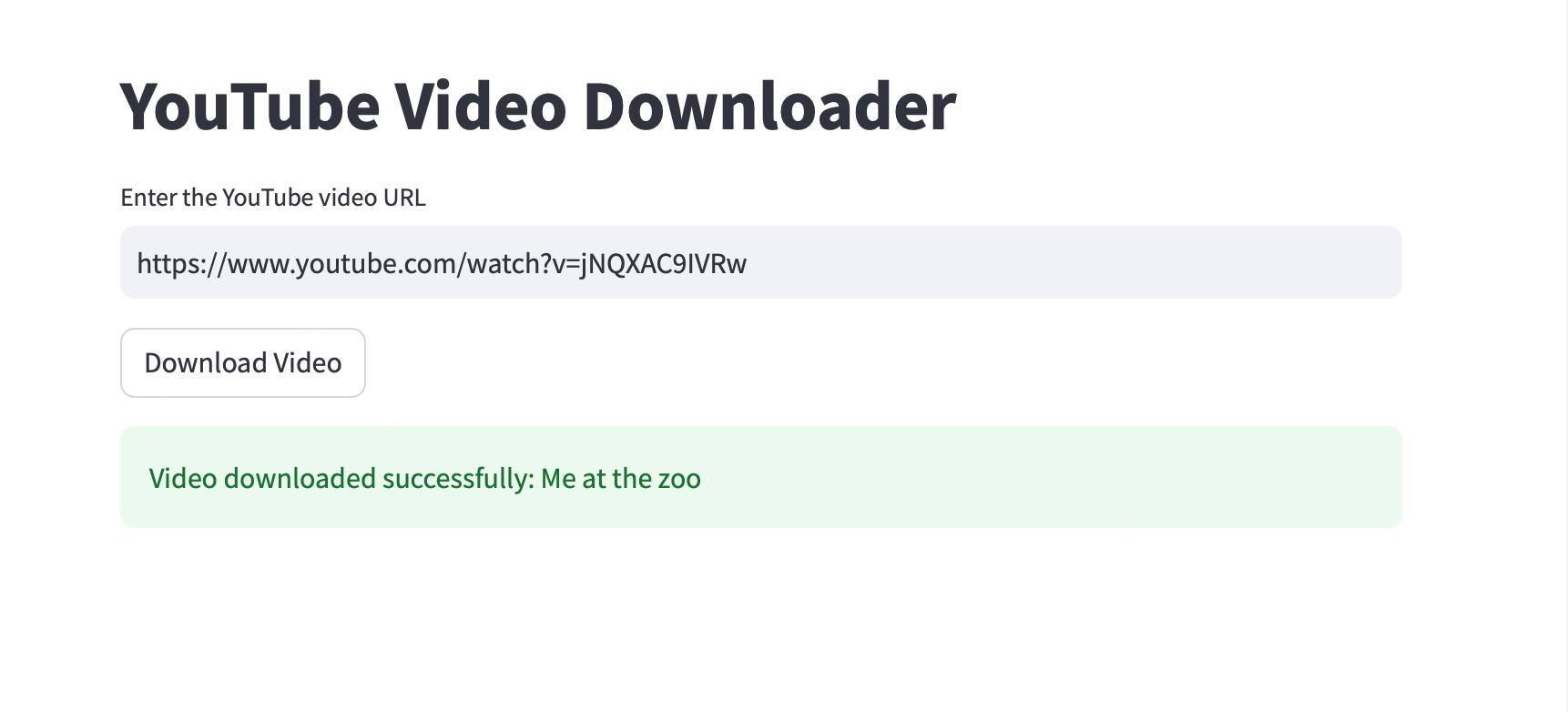Image resolution: width=1568 pixels, height=712 pixels.
Task: Click the 'Video downloaded successfully' notification
Action: 425,478
